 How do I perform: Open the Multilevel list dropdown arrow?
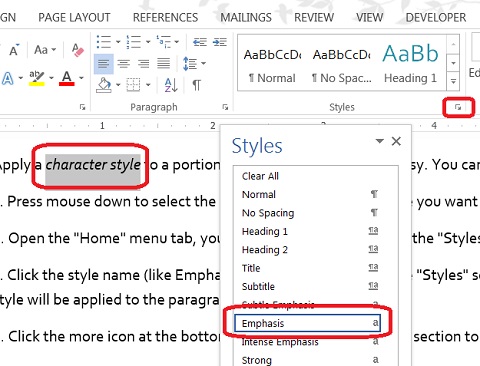pos(177,42)
